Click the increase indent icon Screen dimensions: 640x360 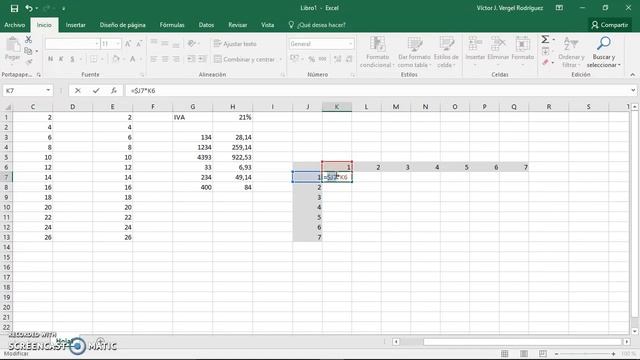(202, 59)
